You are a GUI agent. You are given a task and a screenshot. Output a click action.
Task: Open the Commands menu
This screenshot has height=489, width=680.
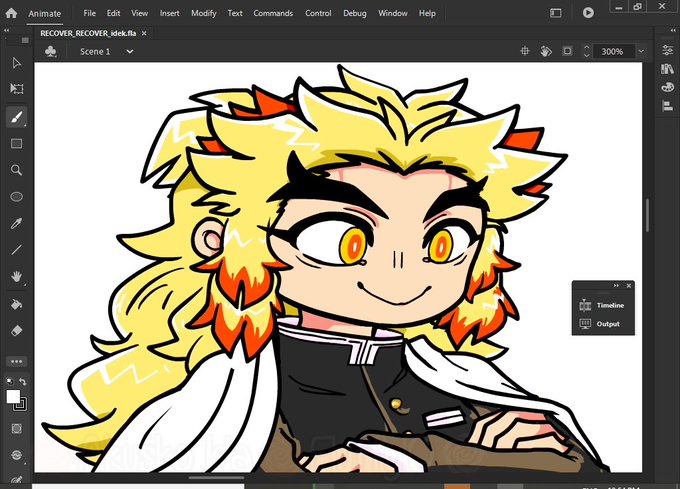click(273, 13)
